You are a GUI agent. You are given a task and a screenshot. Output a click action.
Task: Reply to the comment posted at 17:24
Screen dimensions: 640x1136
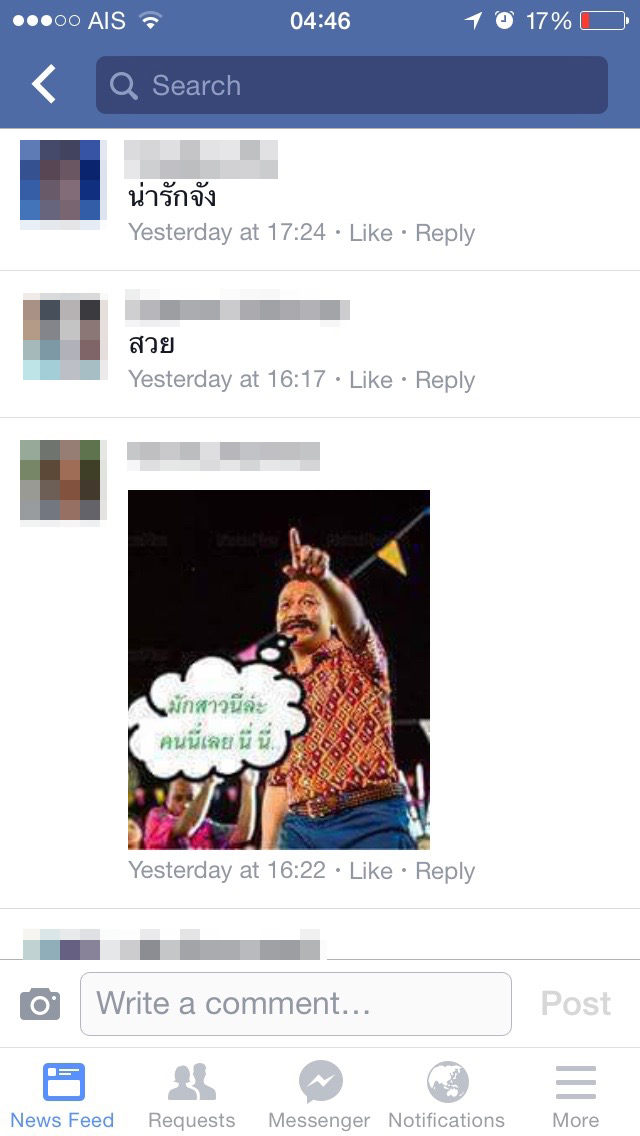click(x=445, y=233)
